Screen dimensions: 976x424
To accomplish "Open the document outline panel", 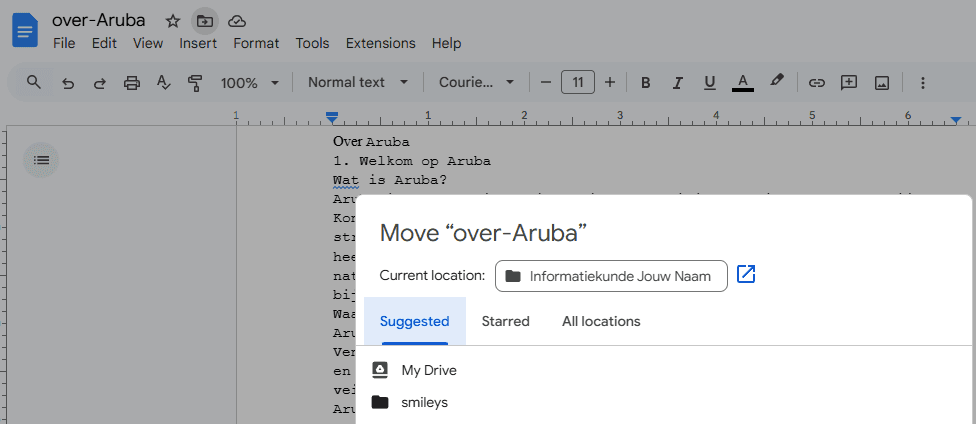I will pyautogui.click(x=41, y=159).
